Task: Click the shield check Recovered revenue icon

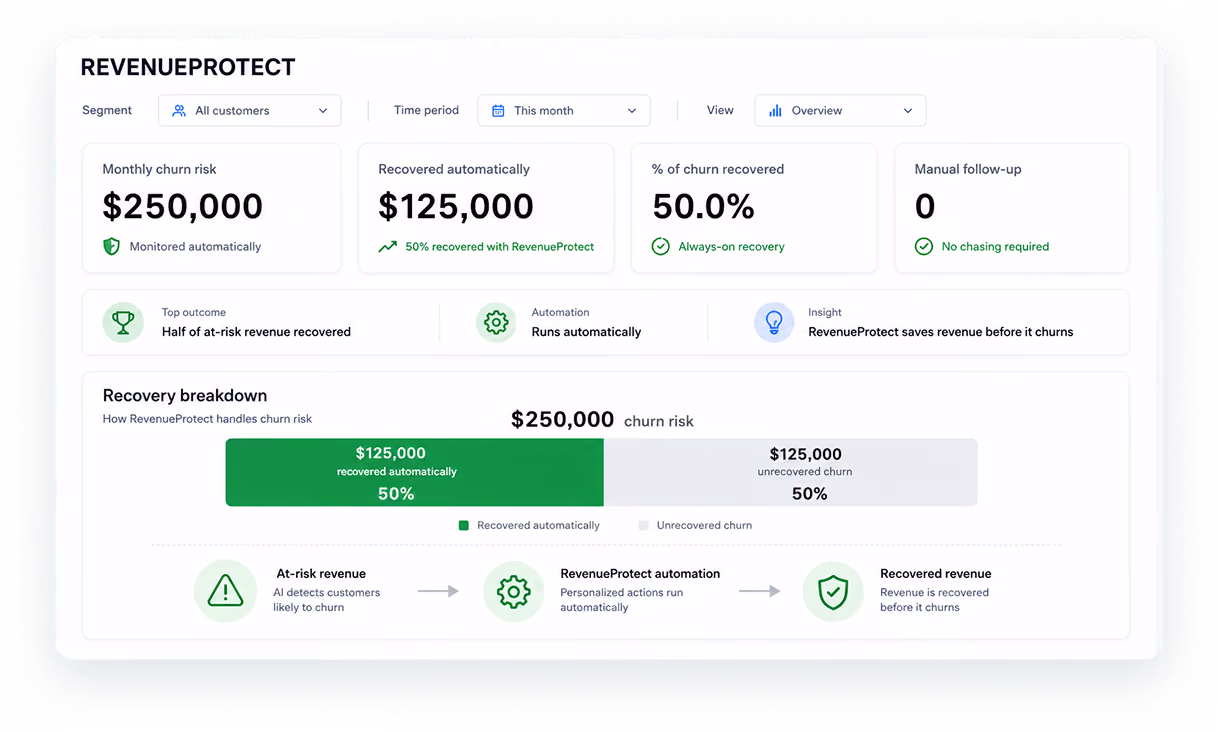Action: tap(833, 591)
